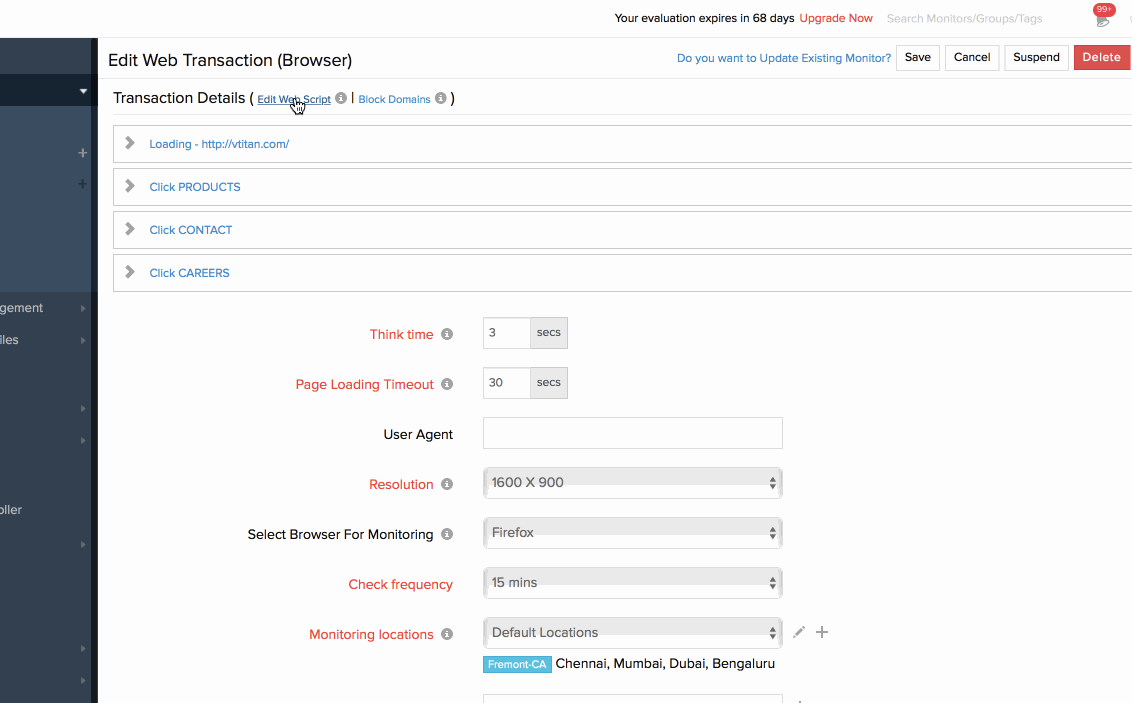1132x703 pixels.
Task: Click the User Agent text field
Action: coord(632,434)
